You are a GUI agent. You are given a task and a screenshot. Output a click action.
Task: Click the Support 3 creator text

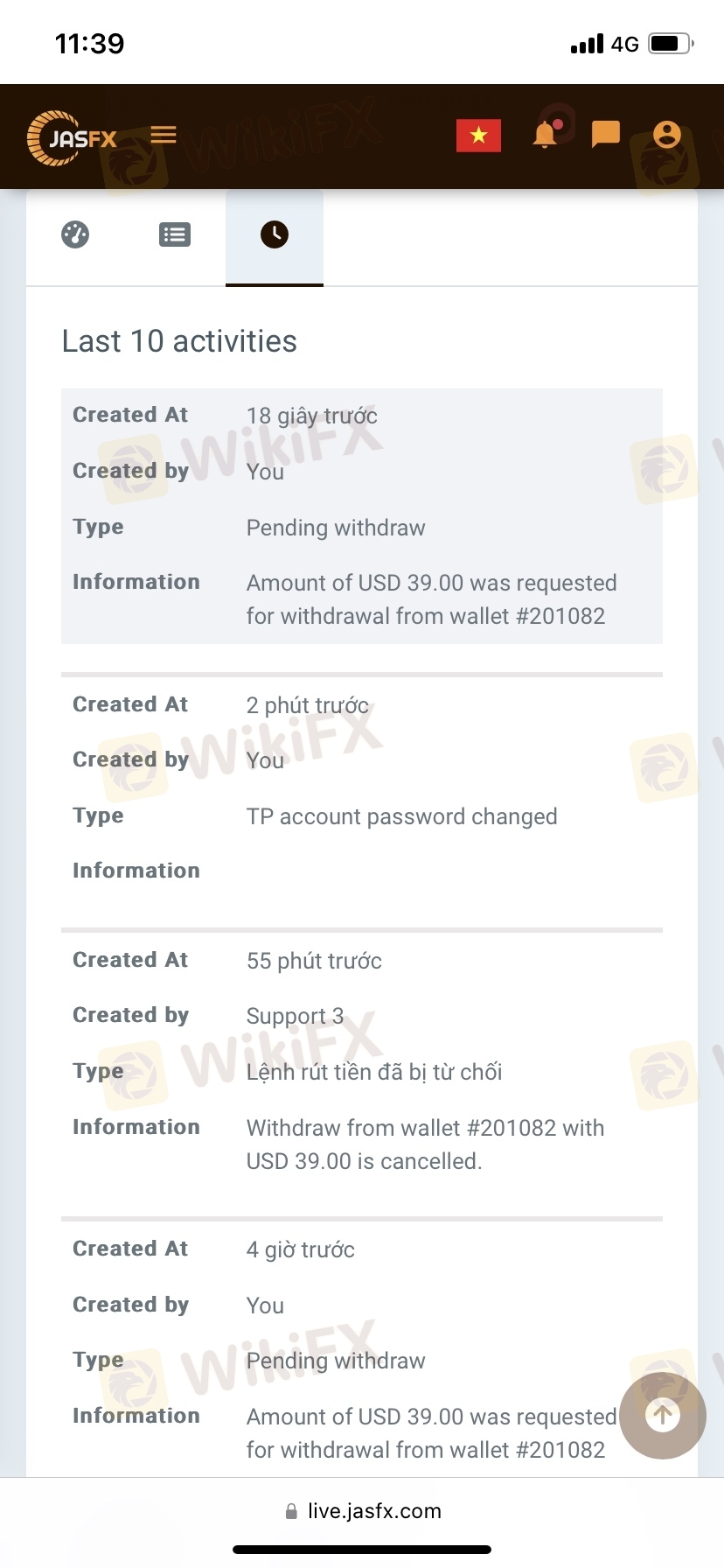click(x=295, y=1016)
